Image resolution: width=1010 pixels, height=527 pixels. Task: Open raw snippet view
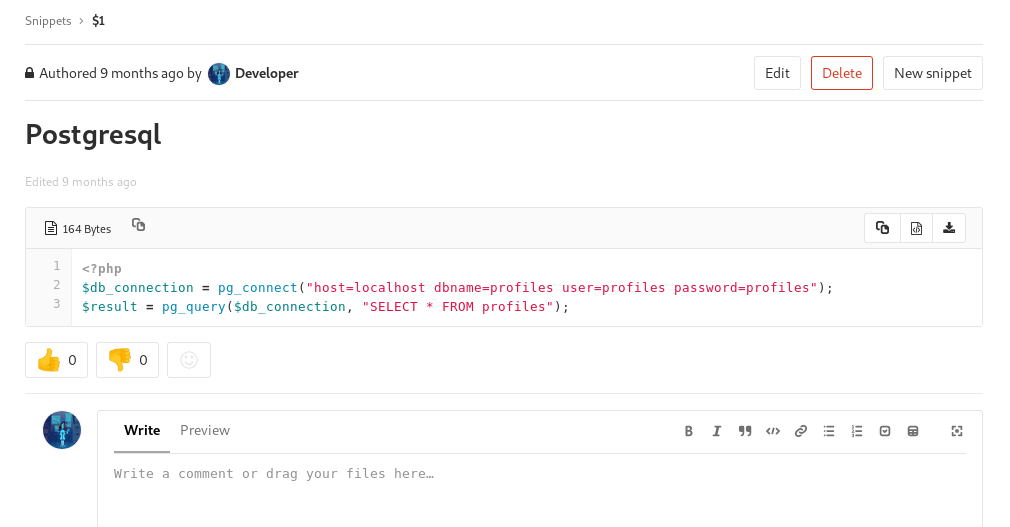pyautogui.click(x=916, y=228)
